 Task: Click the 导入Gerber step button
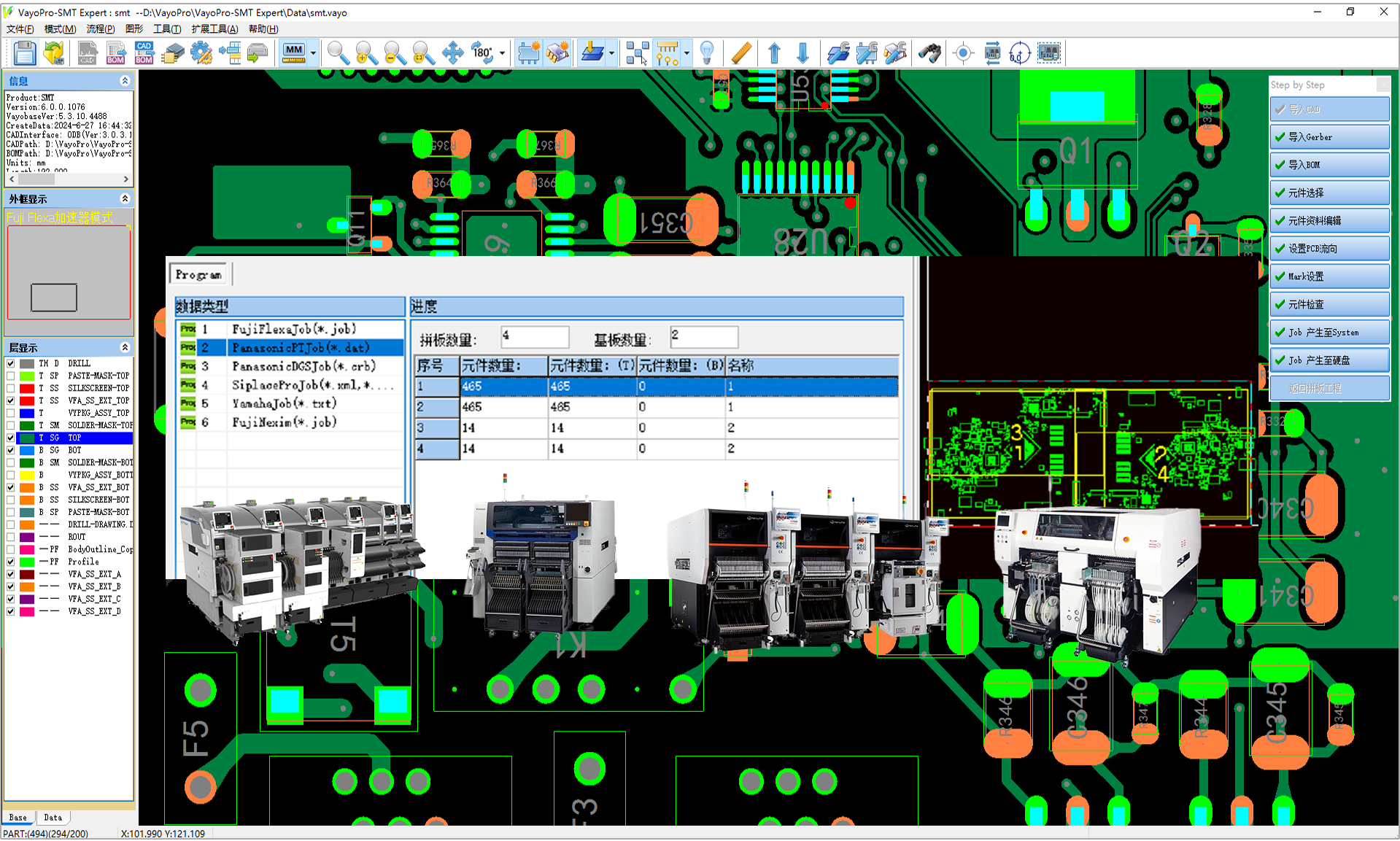[1329, 137]
